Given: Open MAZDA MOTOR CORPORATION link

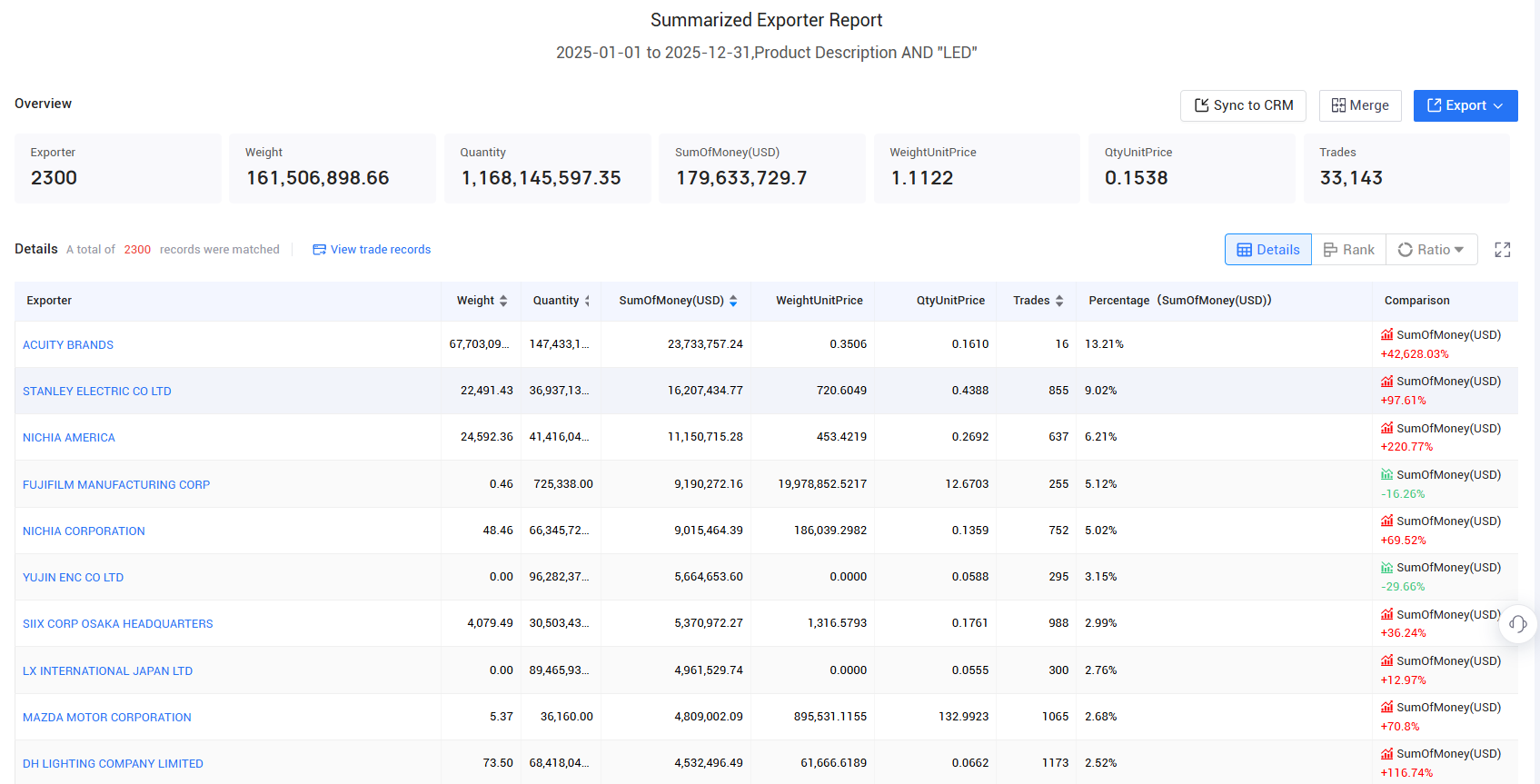Looking at the screenshot, I should (x=107, y=718).
